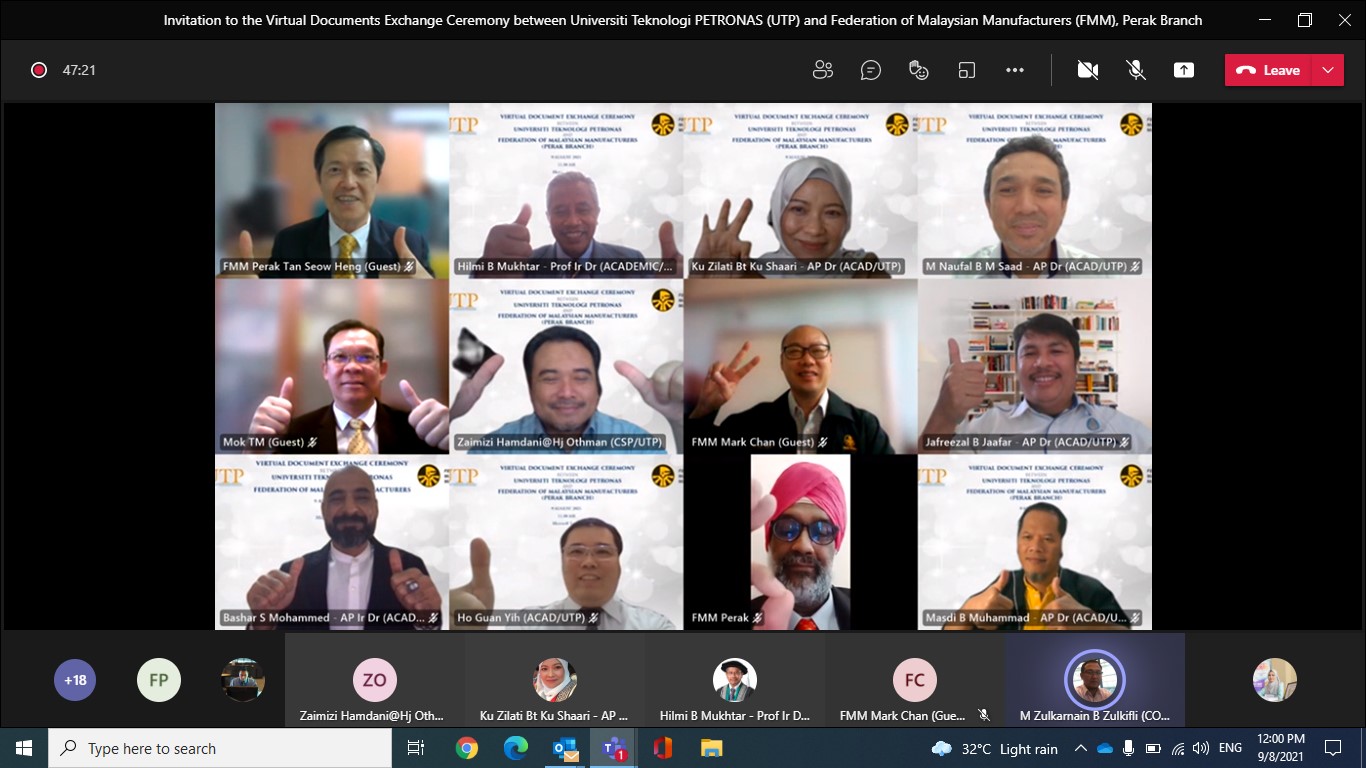1366x768 pixels.
Task: Click the microphone tray icon
Action: tap(1129, 748)
